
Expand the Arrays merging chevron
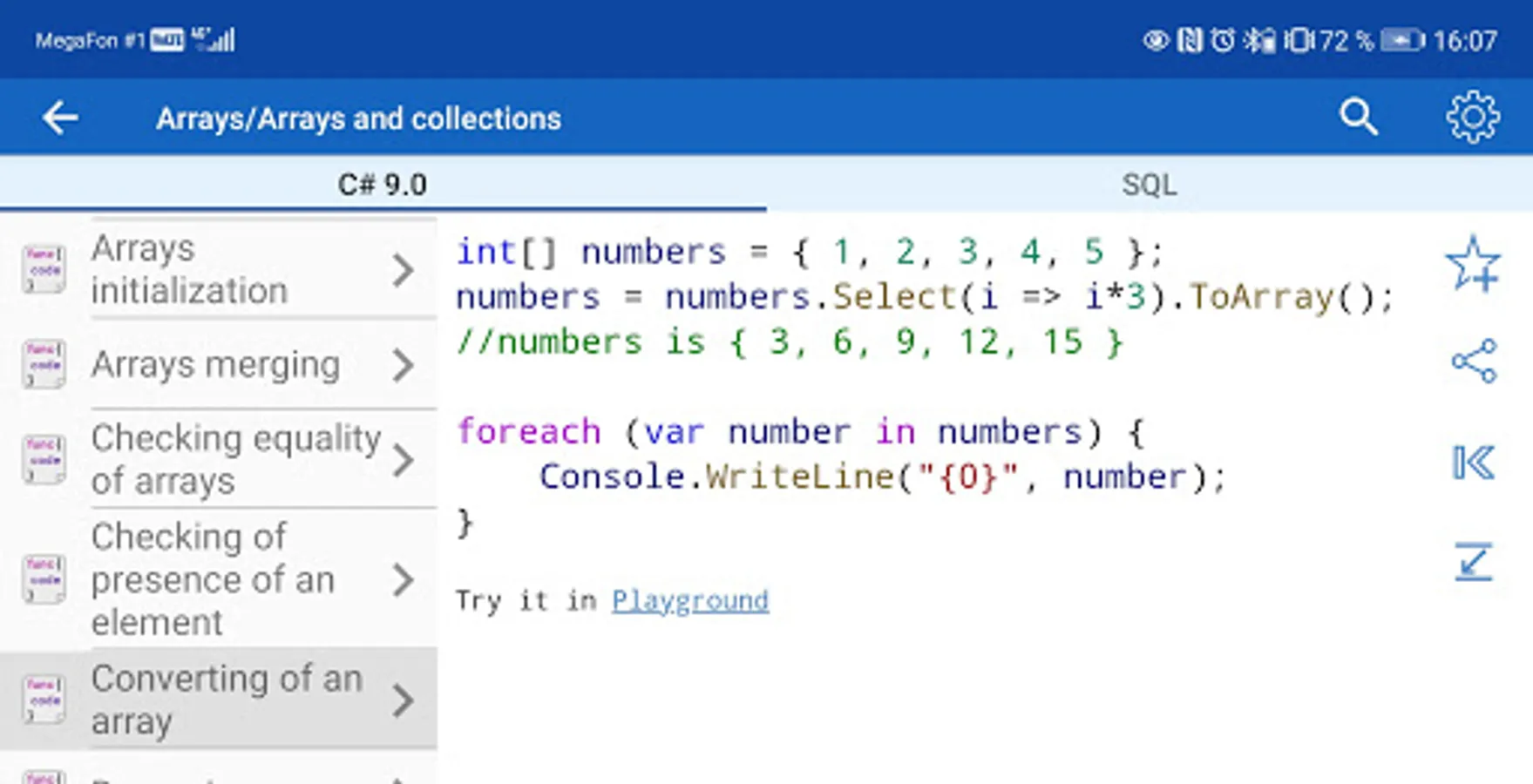tap(403, 365)
